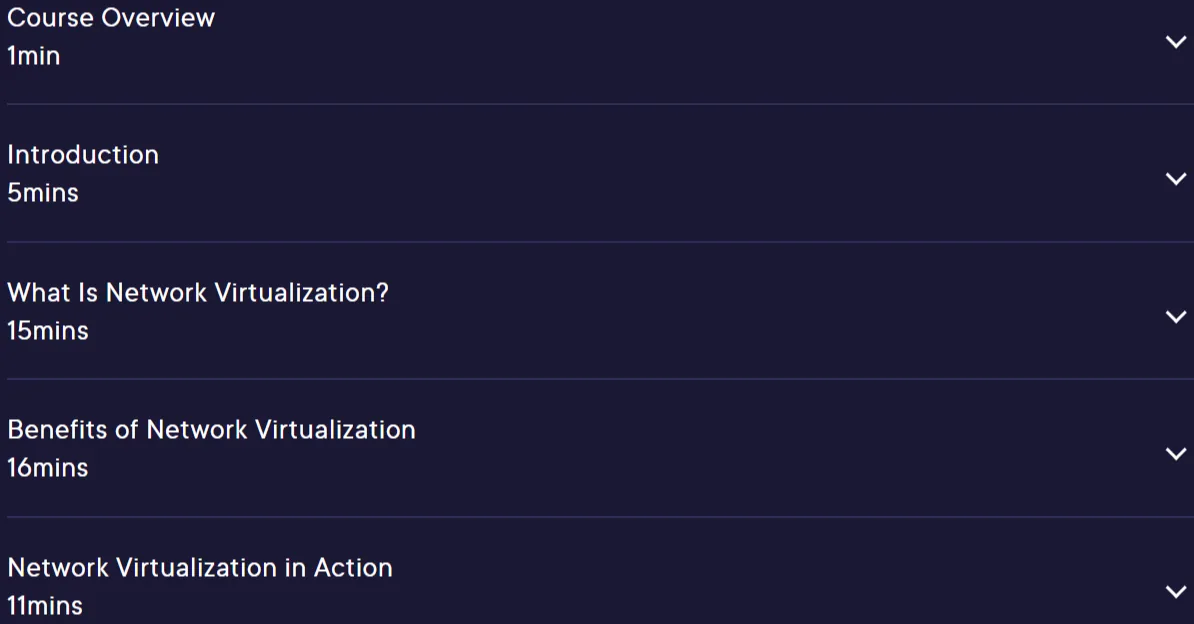Click the 15mins duration label
1194x624 pixels.
[x=48, y=331]
